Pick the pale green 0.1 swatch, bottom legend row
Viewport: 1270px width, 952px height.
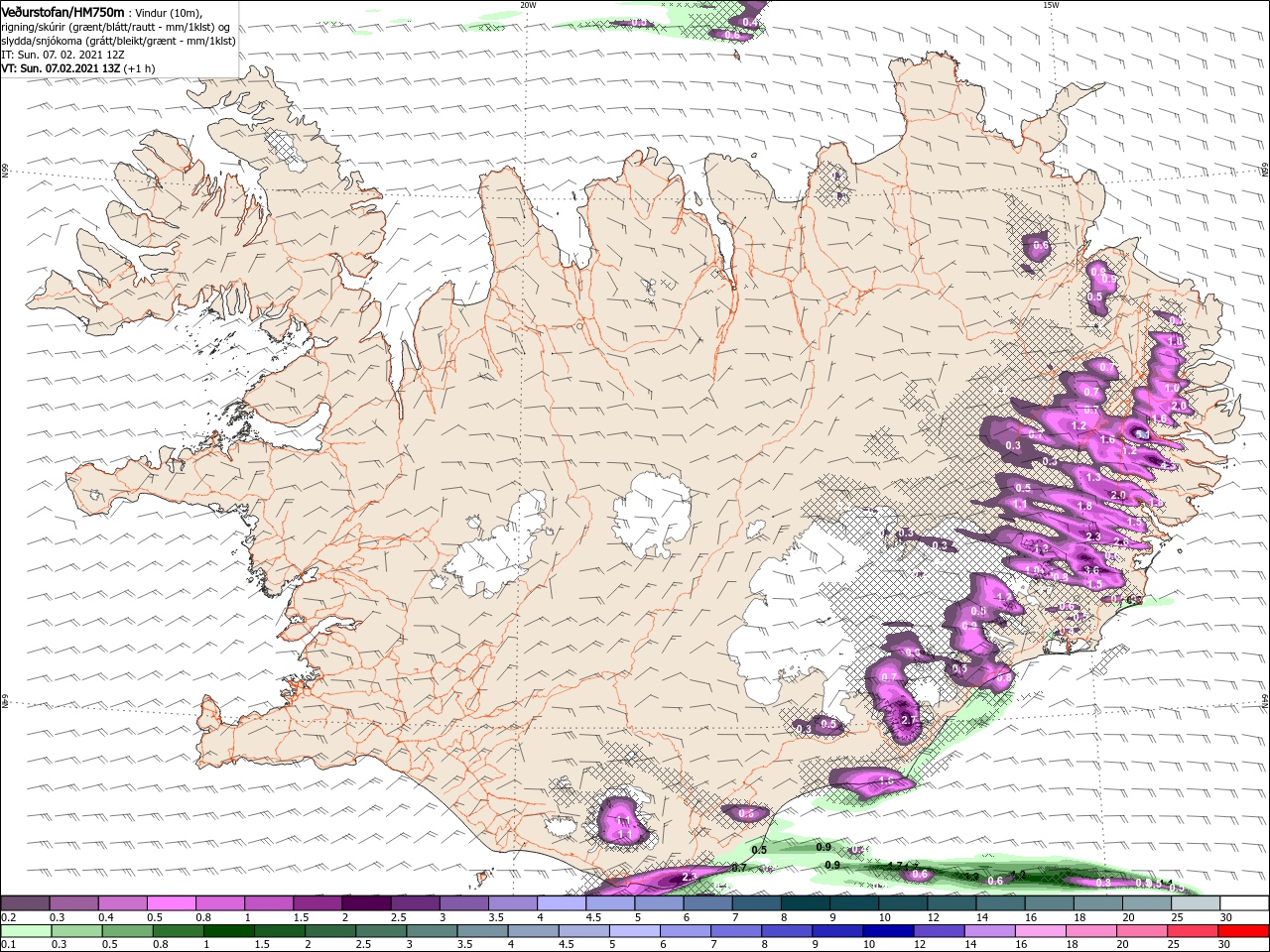[25, 931]
